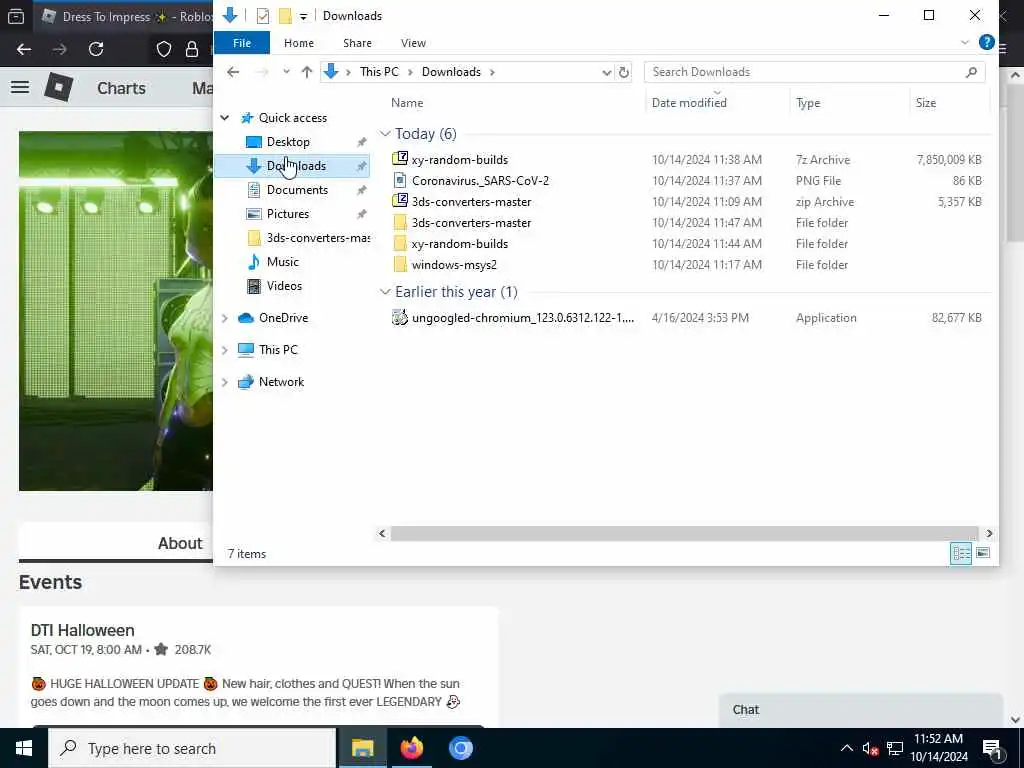Select Documents in Quick access
This screenshot has width=1024, height=768.
(297, 189)
